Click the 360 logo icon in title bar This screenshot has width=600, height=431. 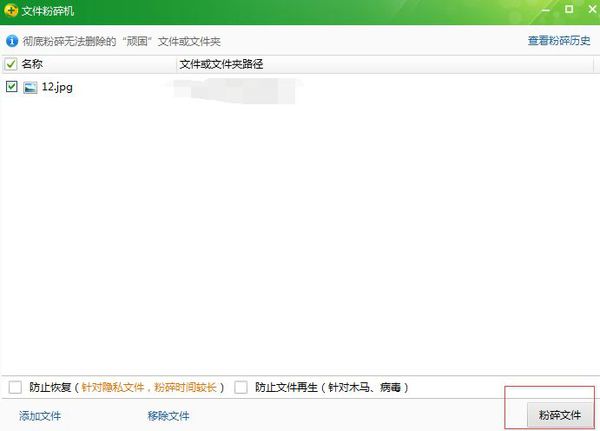tap(11, 10)
